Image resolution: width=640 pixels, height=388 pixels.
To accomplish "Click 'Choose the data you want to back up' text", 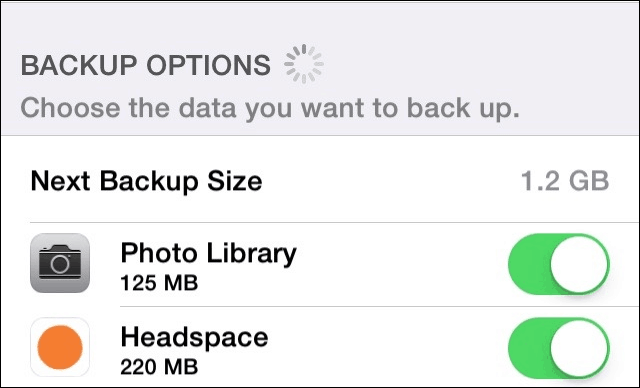I will (x=270, y=108).
